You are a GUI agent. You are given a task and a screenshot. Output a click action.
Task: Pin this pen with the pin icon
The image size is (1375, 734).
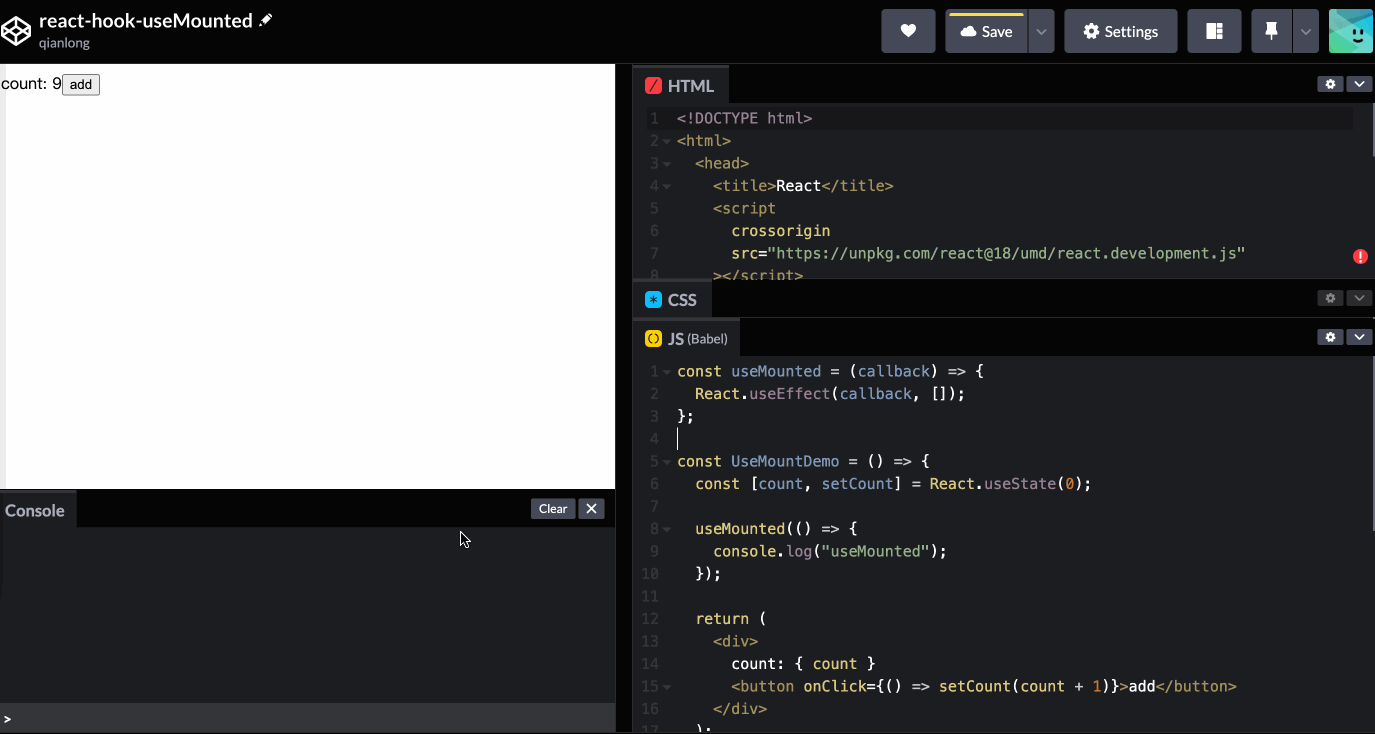(x=1271, y=31)
